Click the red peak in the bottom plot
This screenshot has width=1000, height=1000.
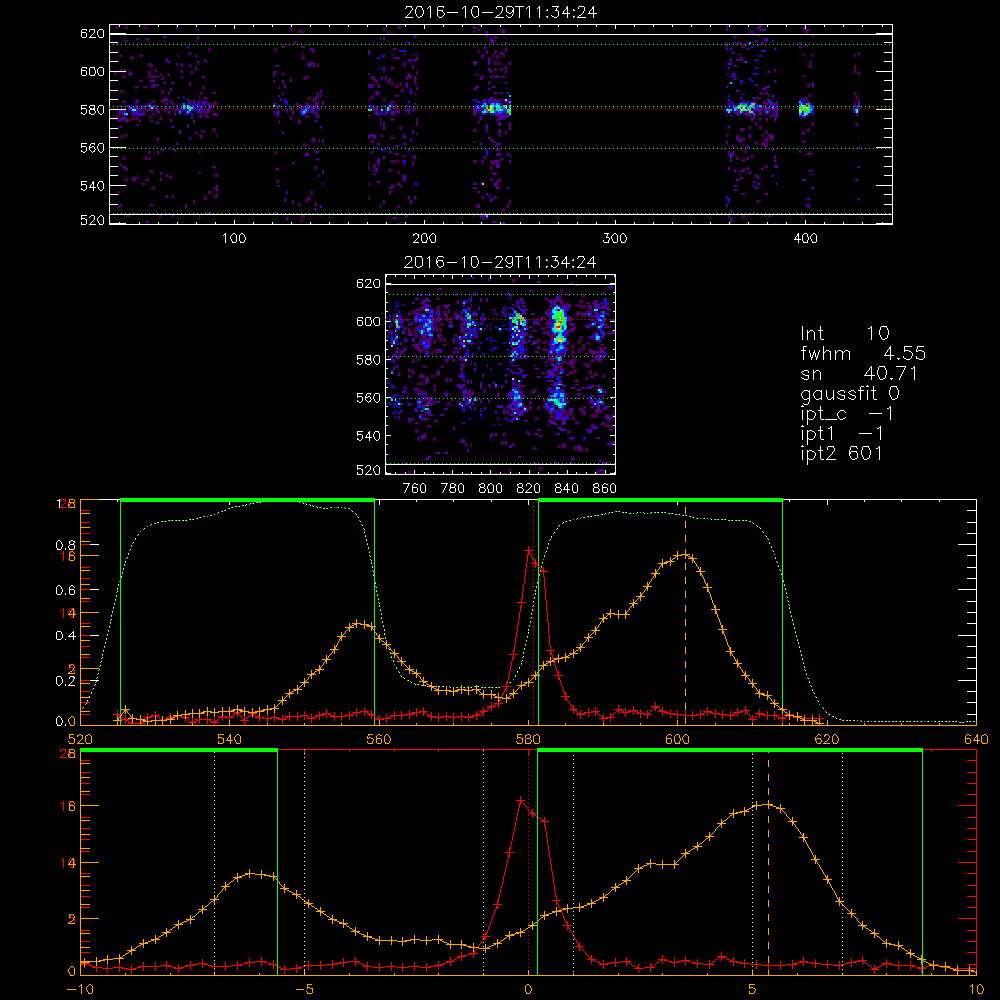pos(520,799)
